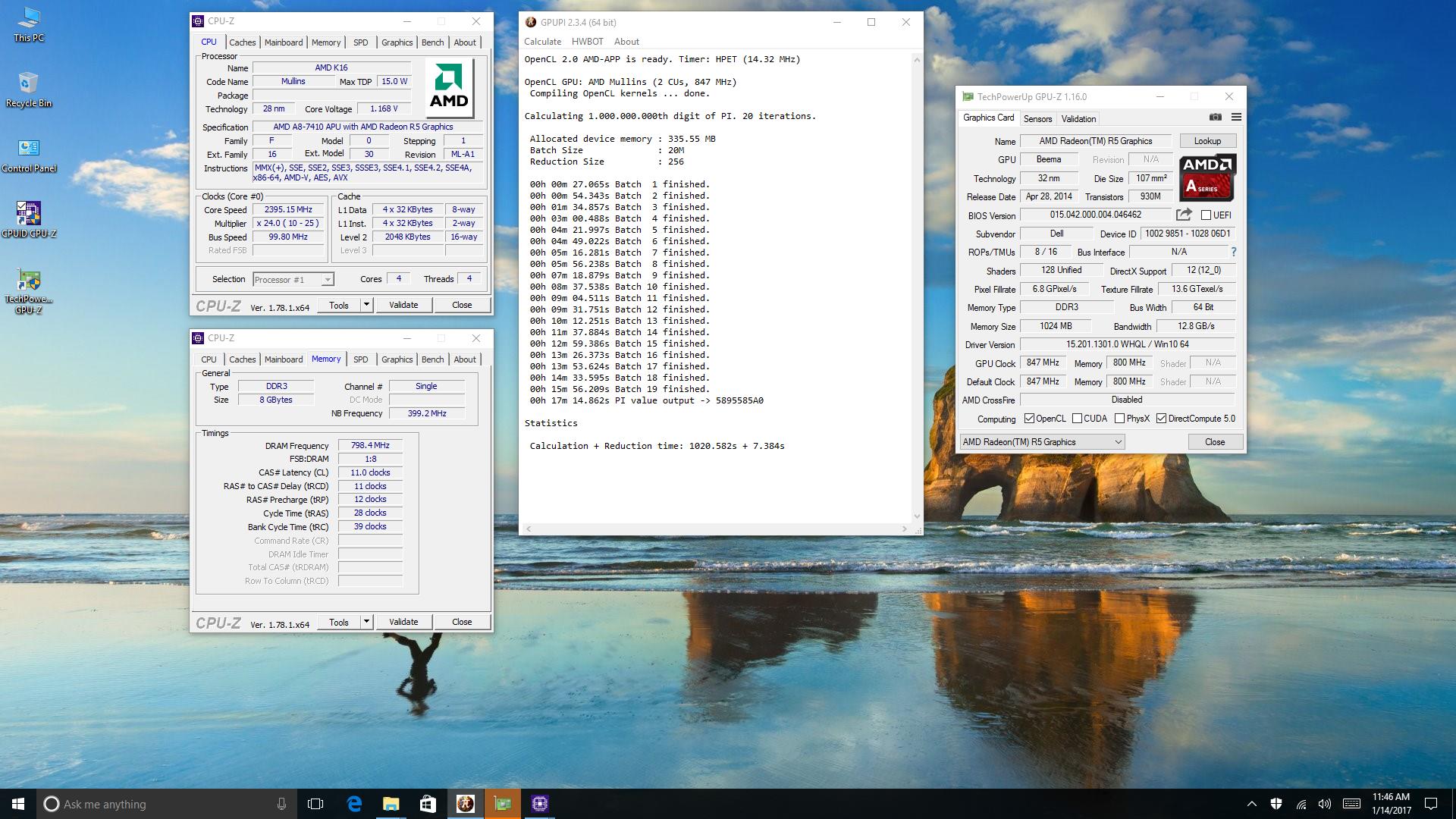Open the Windows Start menu
Image resolution: width=1456 pixels, height=819 pixels.
[18, 804]
